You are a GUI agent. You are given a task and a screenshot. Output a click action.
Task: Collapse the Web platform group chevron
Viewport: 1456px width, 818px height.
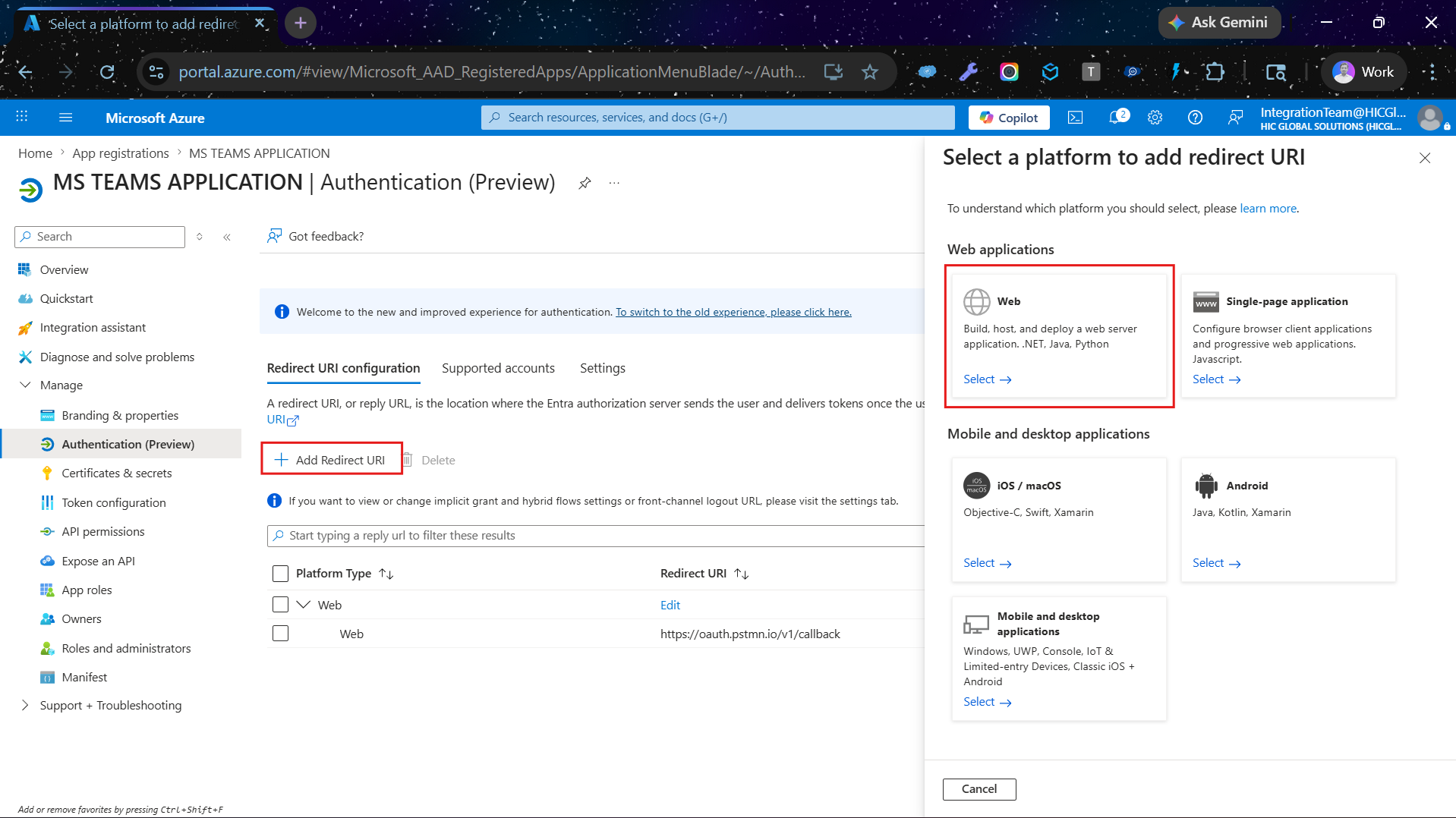(x=304, y=605)
